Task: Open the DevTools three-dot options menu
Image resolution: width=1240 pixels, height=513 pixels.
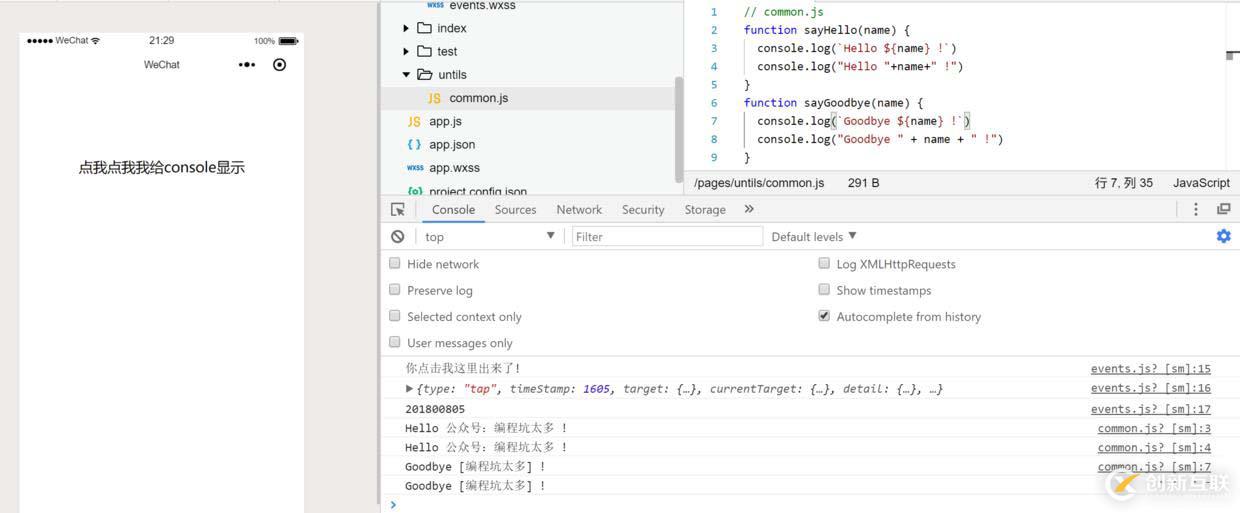Action: 1195,209
